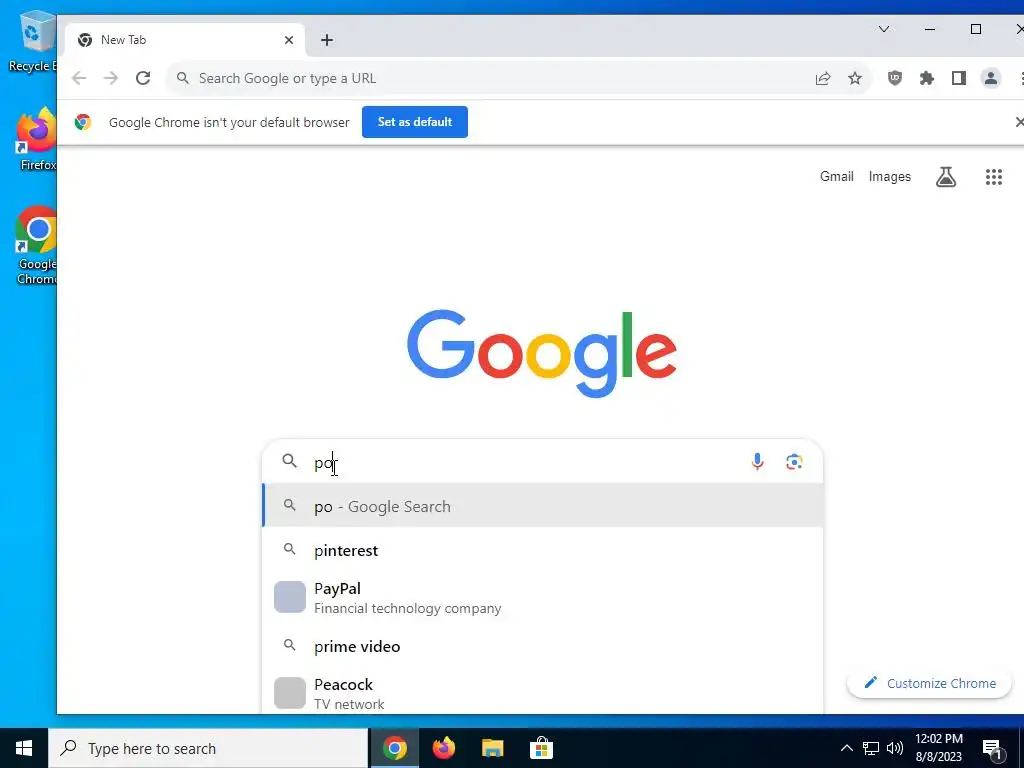The image size is (1024, 768).
Task: Click the PayPal suggestion thumbnail
Action: tap(289, 597)
